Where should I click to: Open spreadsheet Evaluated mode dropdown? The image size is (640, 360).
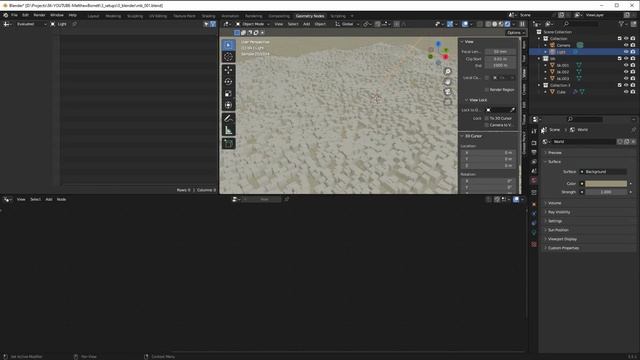tap(31, 24)
